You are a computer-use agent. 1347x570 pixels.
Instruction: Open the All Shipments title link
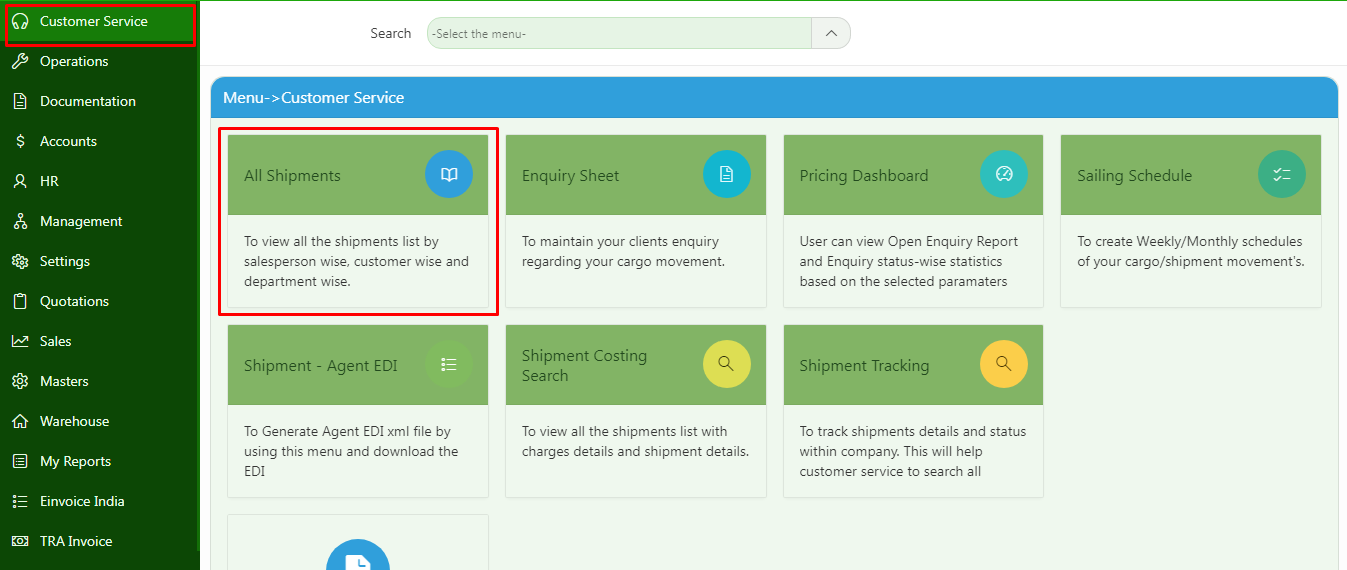292,176
